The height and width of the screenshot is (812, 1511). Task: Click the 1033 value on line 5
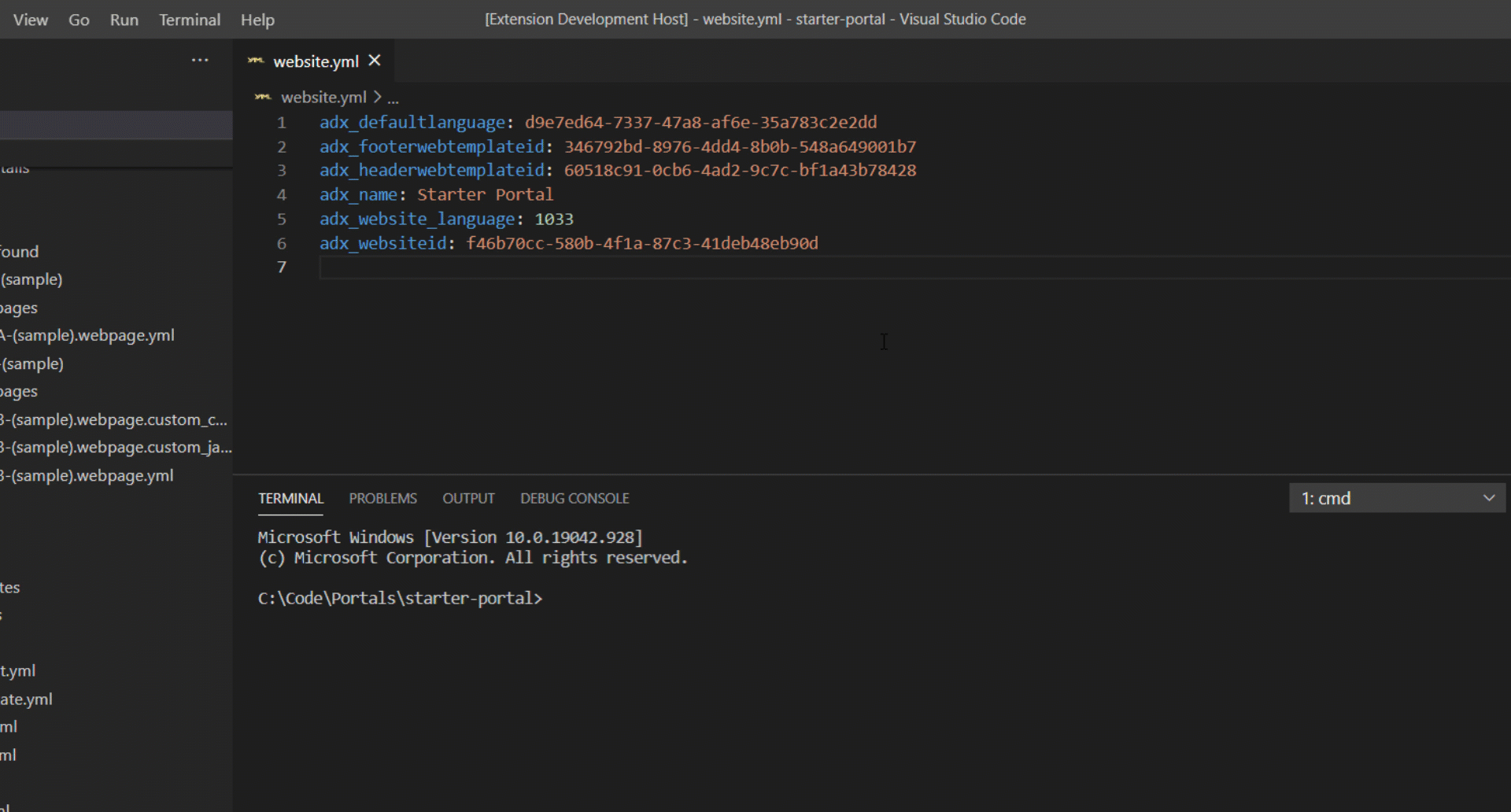click(x=554, y=220)
